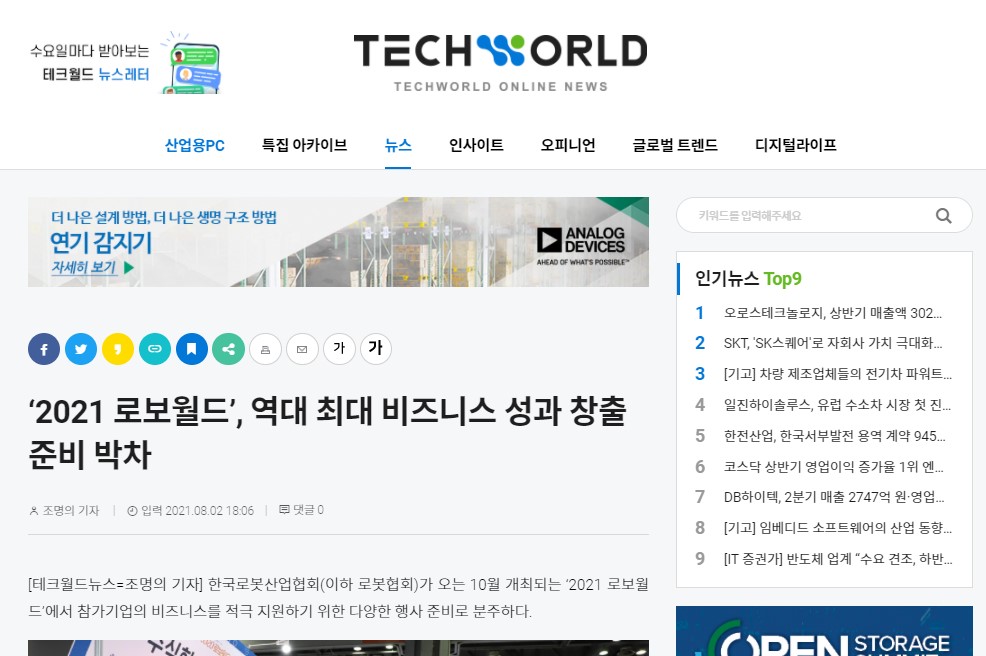Viewport: 986px width, 656px height.
Task: Click the 인기뉴스 Top9 heading
Action: point(748,279)
